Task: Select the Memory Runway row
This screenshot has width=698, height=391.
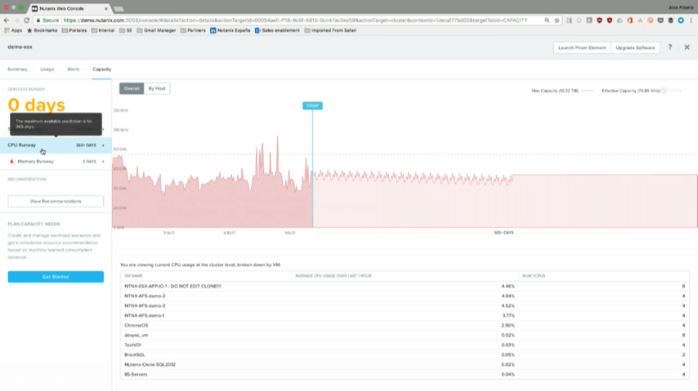Action: point(56,162)
